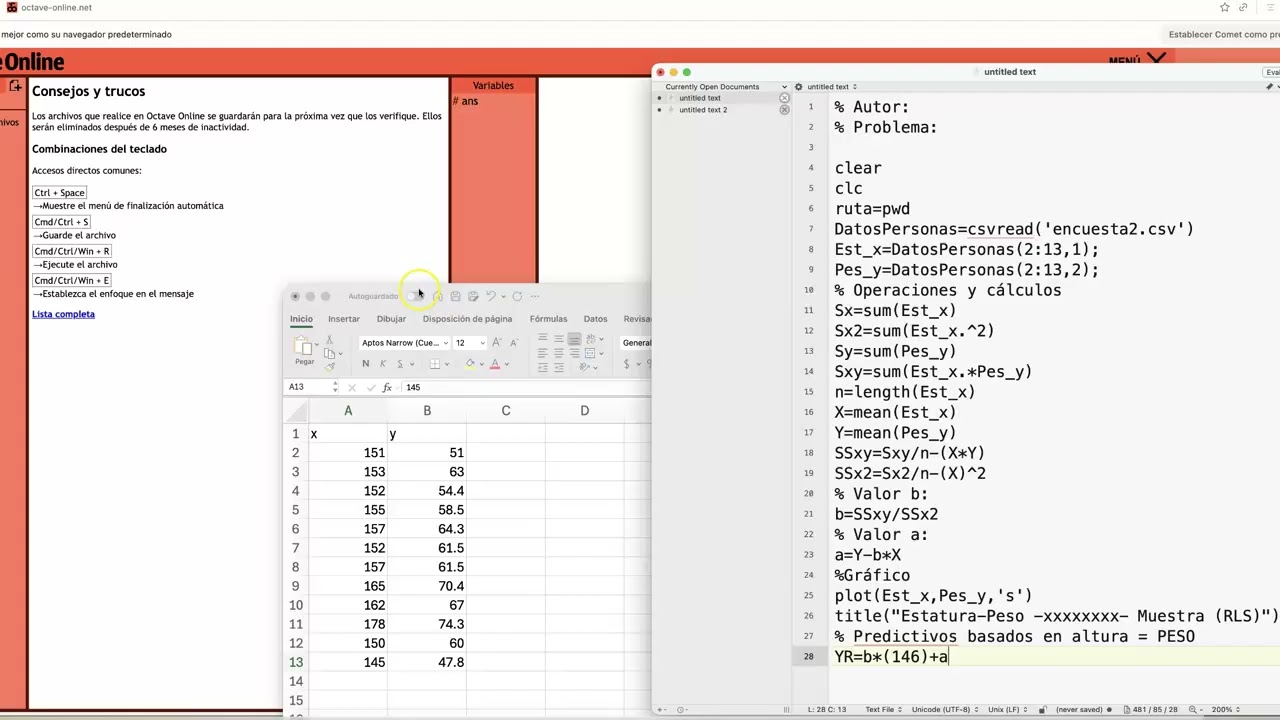Click the Copy icon in Excel ribbon
This screenshot has width=1280, height=720.
pyautogui.click(x=329, y=354)
